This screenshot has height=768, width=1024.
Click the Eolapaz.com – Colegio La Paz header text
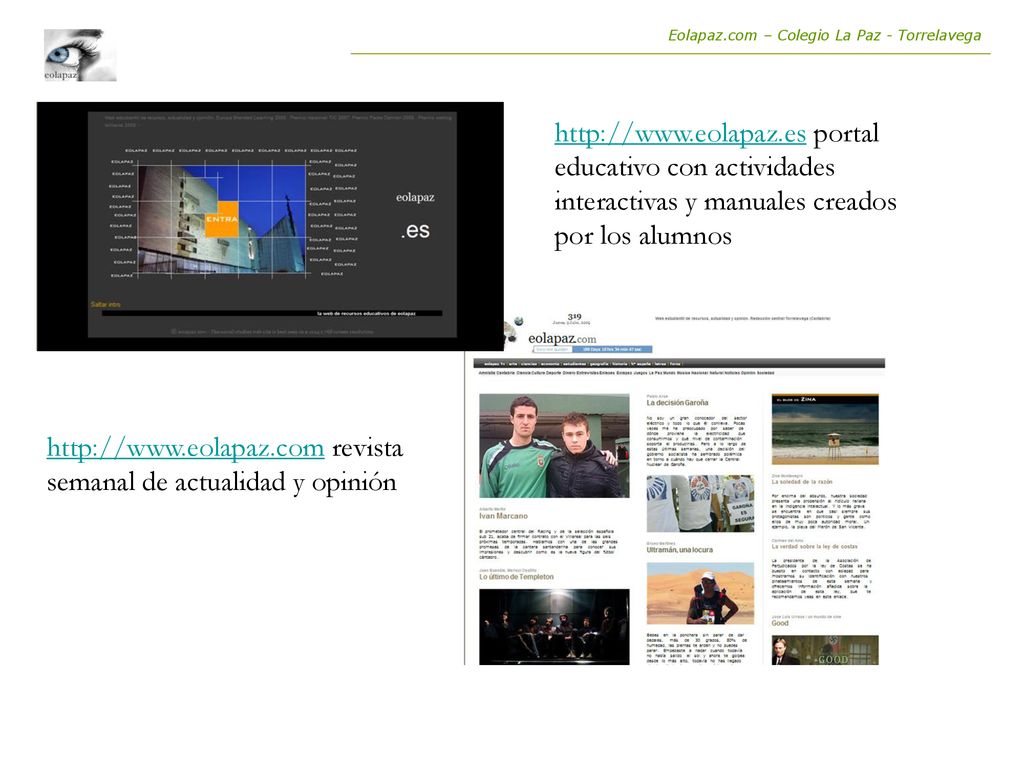click(x=824, y=35)
